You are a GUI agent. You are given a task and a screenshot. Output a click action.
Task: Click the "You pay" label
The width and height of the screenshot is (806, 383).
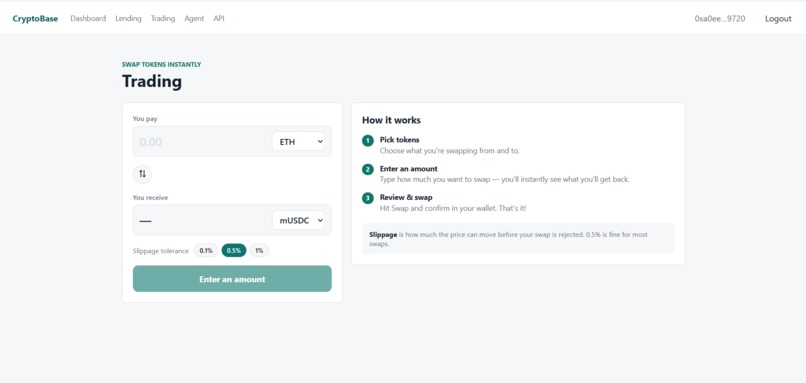(x=145, y=119)
